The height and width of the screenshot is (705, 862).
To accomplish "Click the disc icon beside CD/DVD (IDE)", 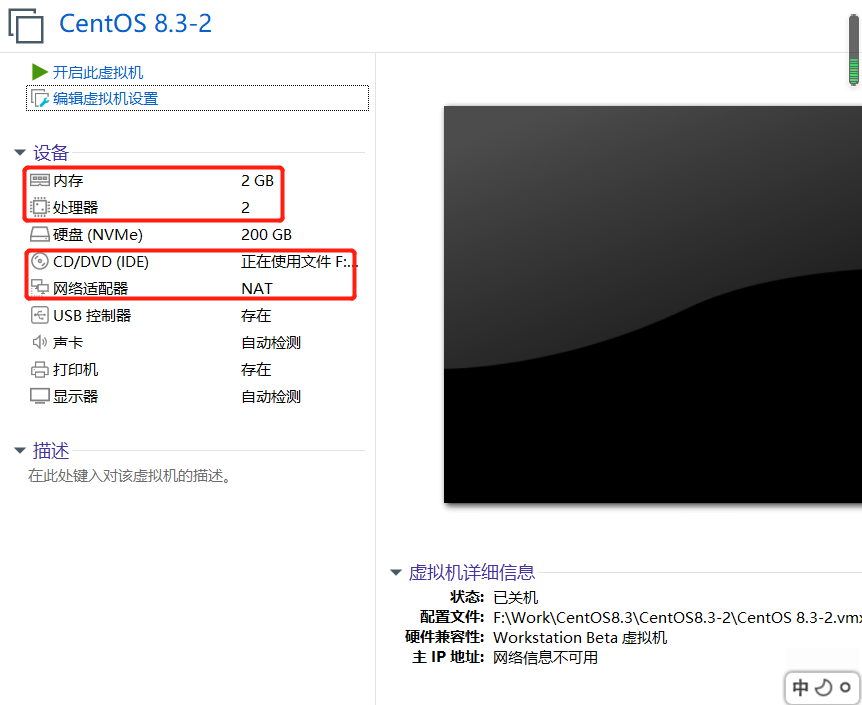I will [40, 261].
